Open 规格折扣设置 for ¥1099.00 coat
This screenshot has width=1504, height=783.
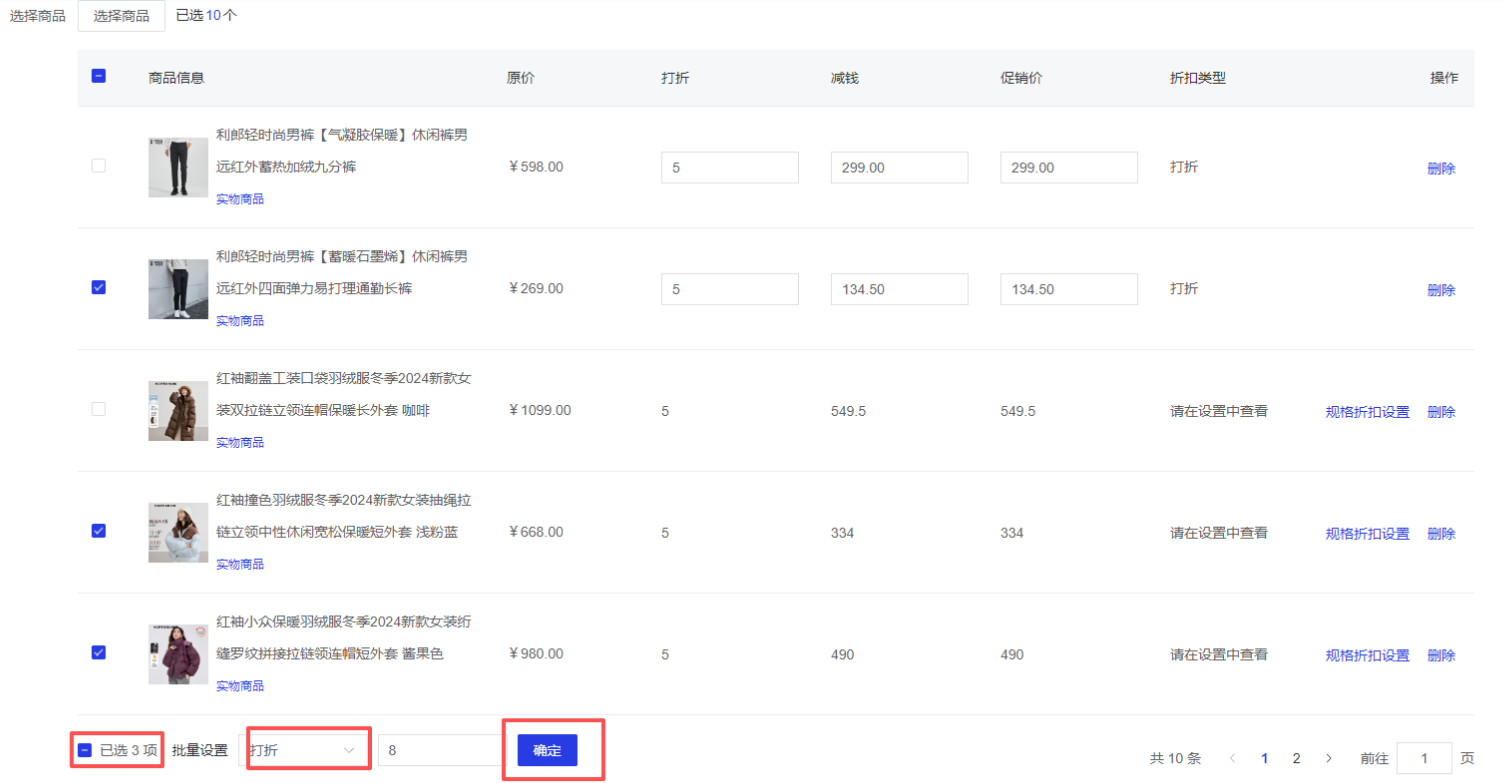tap(1367, 412)
